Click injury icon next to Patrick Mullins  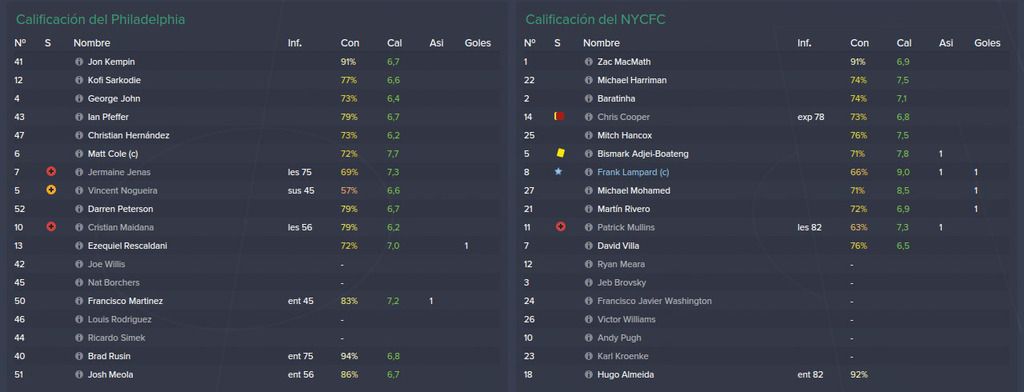coord(560,227)
